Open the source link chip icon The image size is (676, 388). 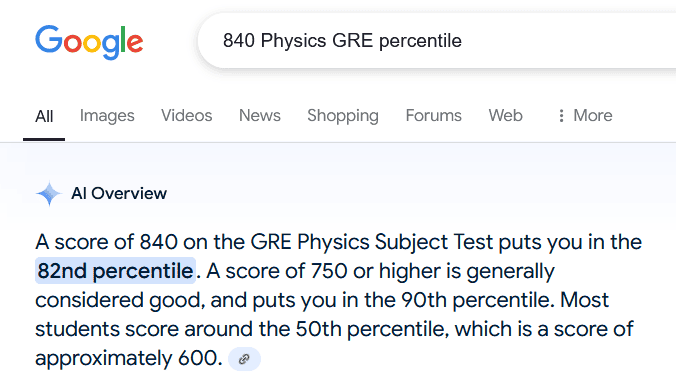(x=244, y=359)
